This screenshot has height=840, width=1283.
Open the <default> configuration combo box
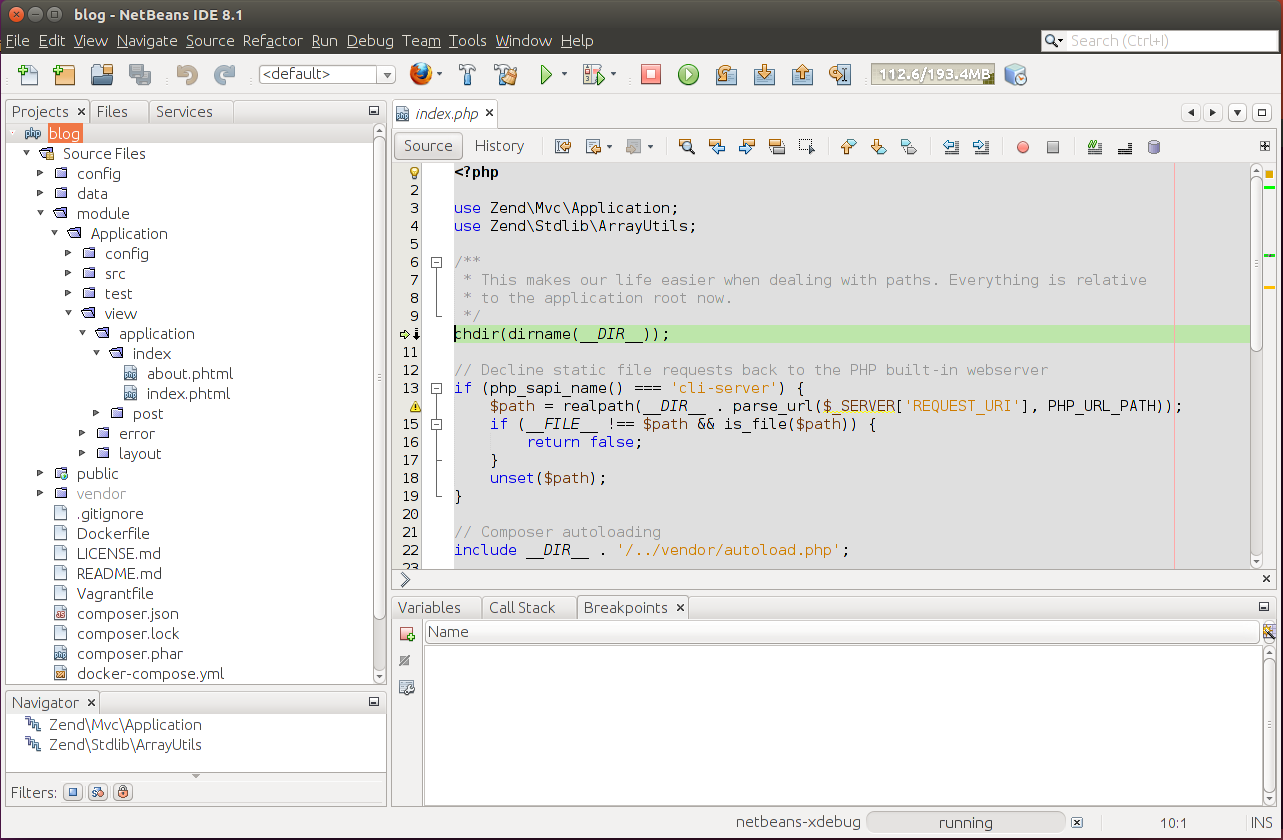pyautogui.click(x=327, y=74)
